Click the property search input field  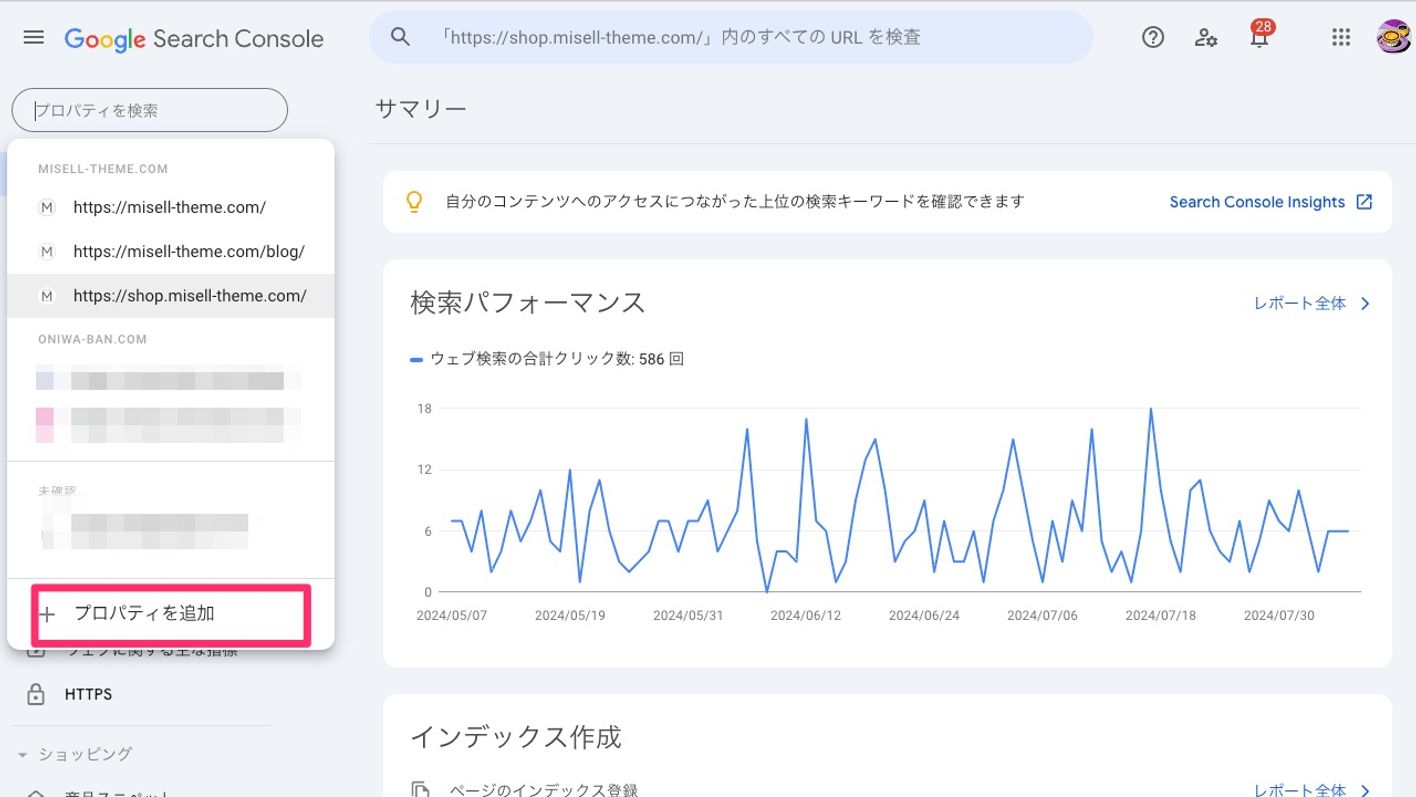click(x=150, y=110)
